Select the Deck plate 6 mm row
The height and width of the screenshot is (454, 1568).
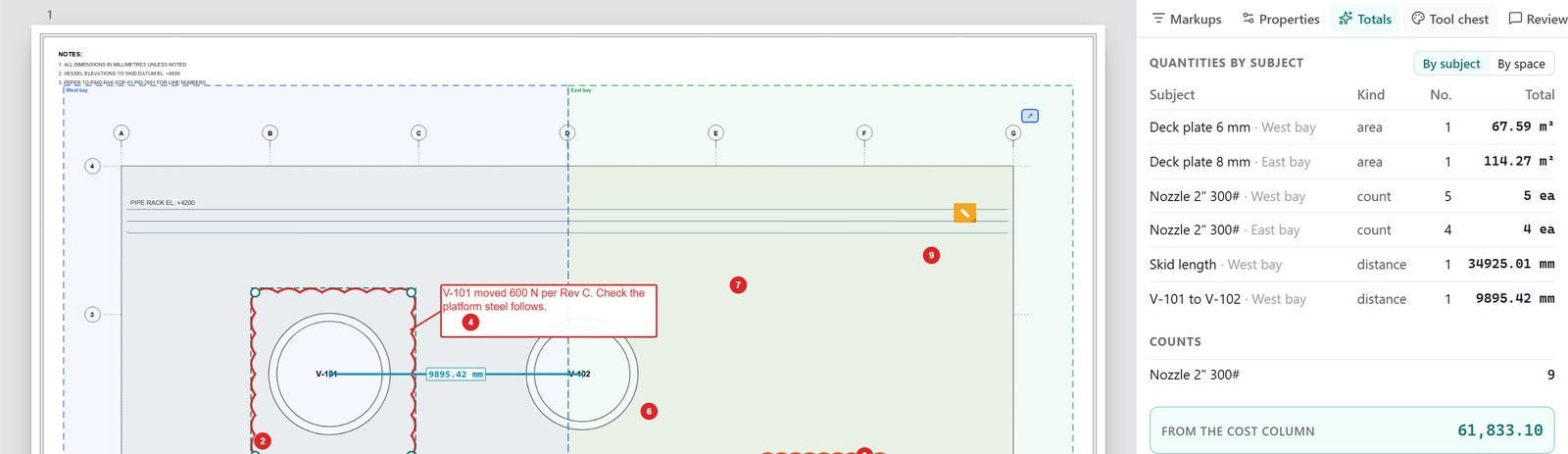coord(1352,127)
